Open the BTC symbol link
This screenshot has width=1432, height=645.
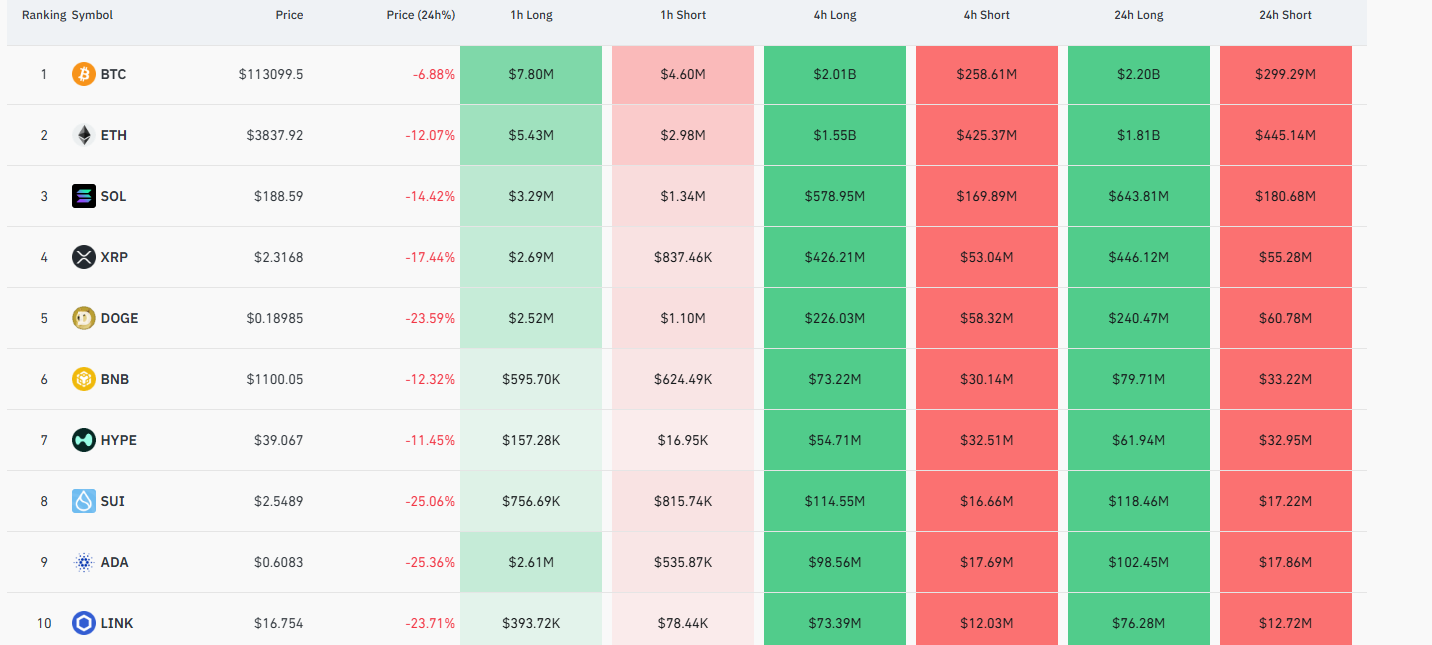tap(113, 74)
